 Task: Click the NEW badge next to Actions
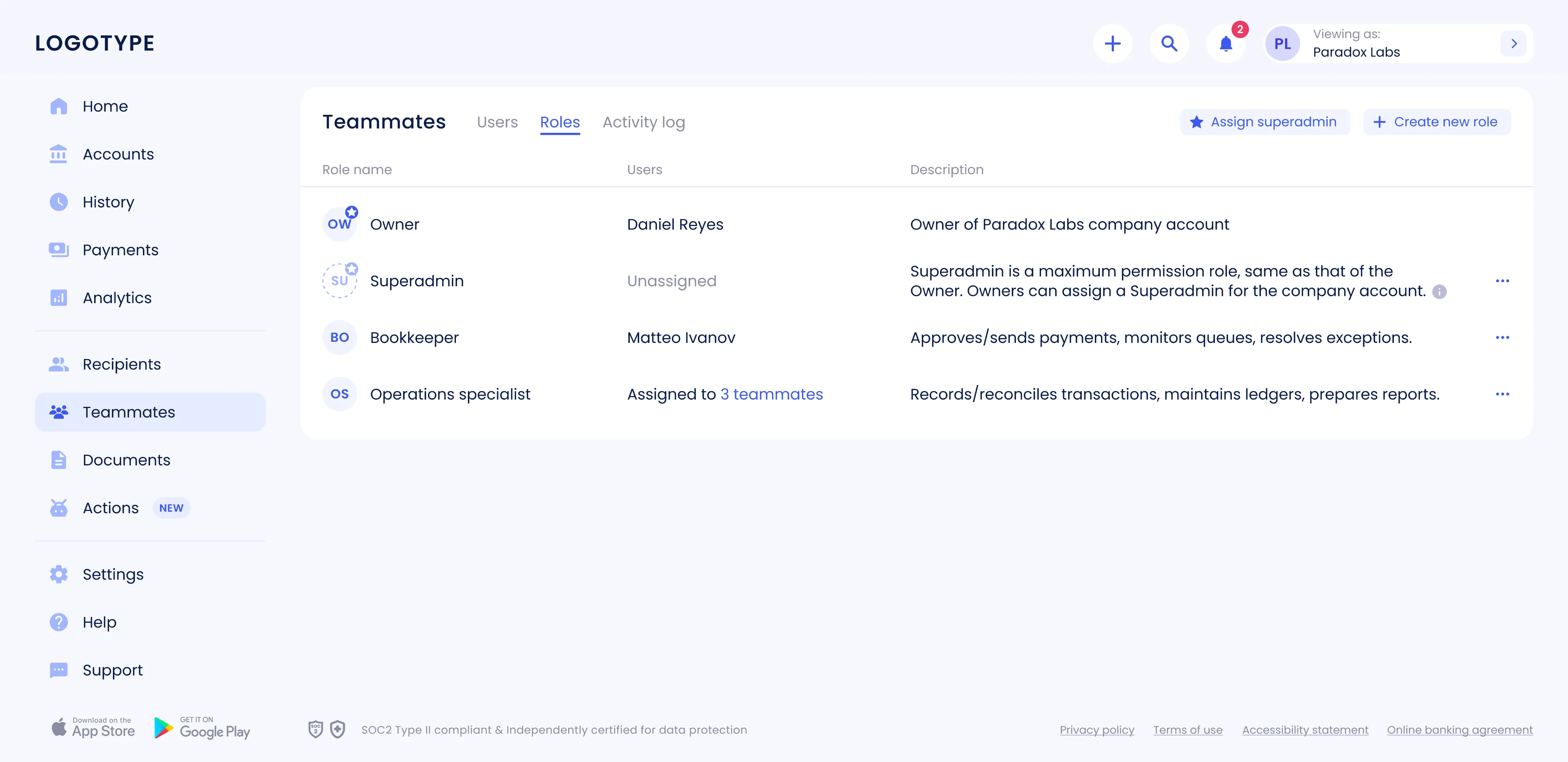tap(171, 507)
